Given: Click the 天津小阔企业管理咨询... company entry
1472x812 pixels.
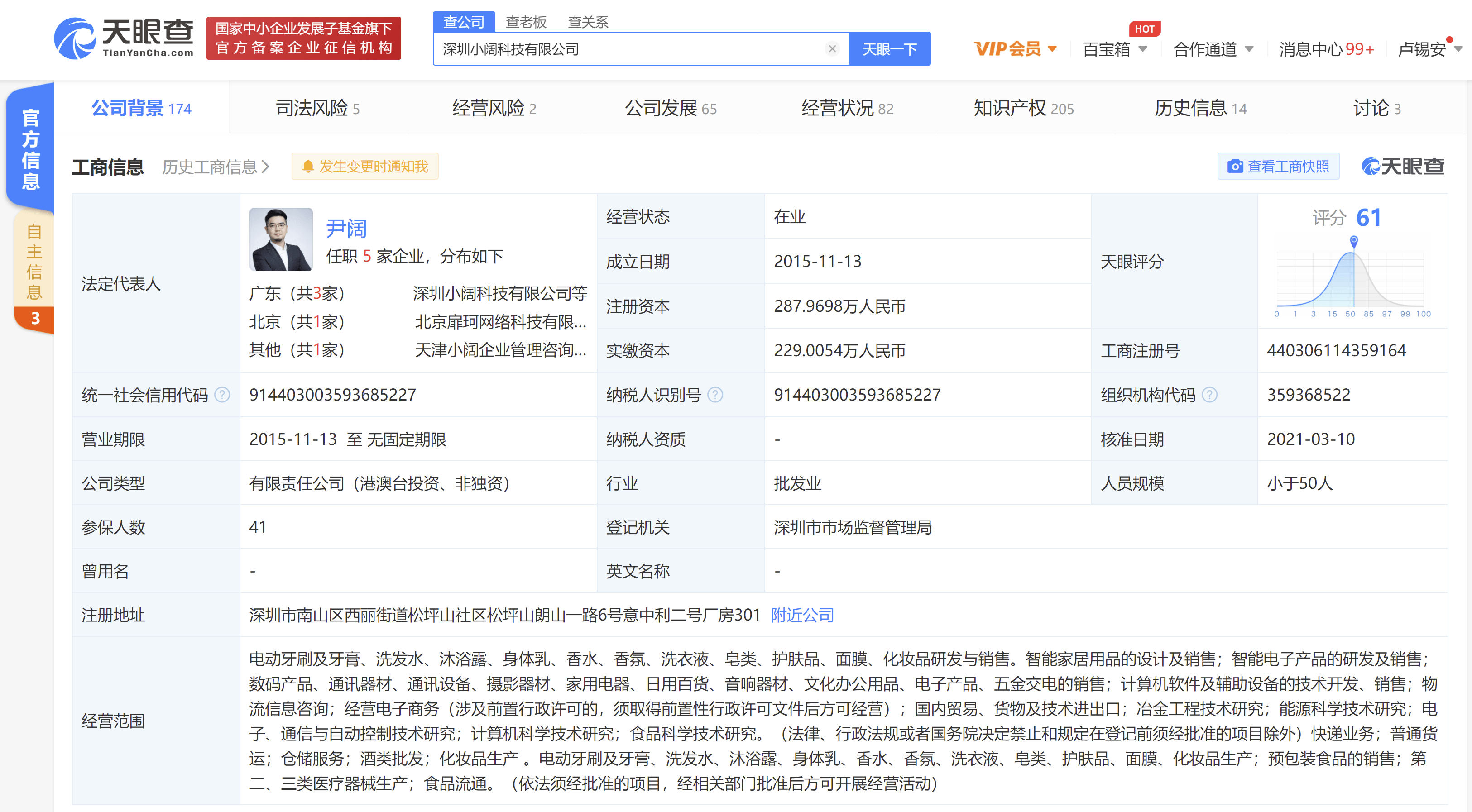Looking at the screenshot, I should [x=500, y=349].
